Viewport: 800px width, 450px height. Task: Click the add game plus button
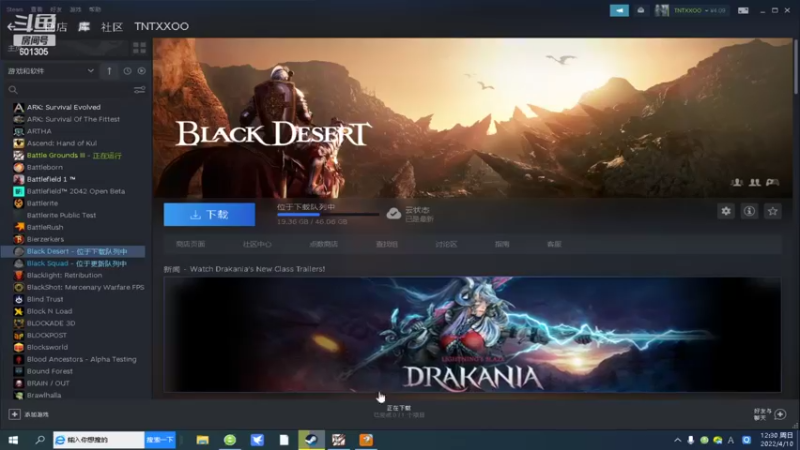(x=14, y=414)
